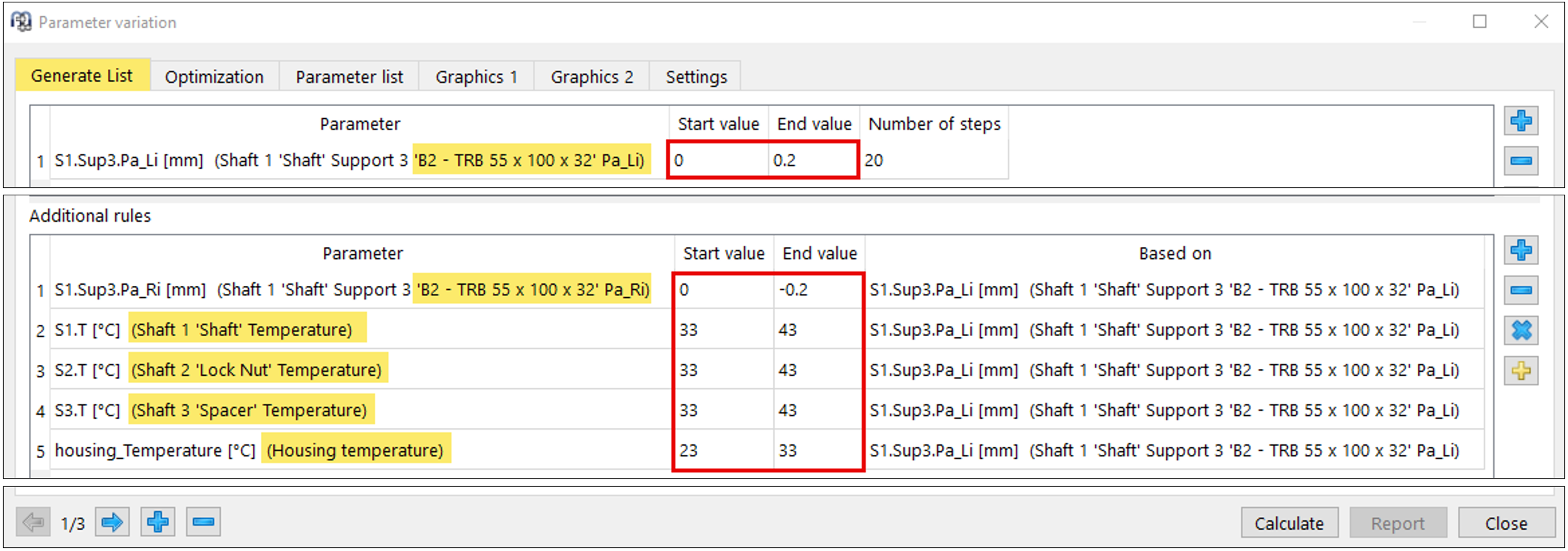
Task: Click the housing_Temperature start value cell 23
Action: click(723, 450)
